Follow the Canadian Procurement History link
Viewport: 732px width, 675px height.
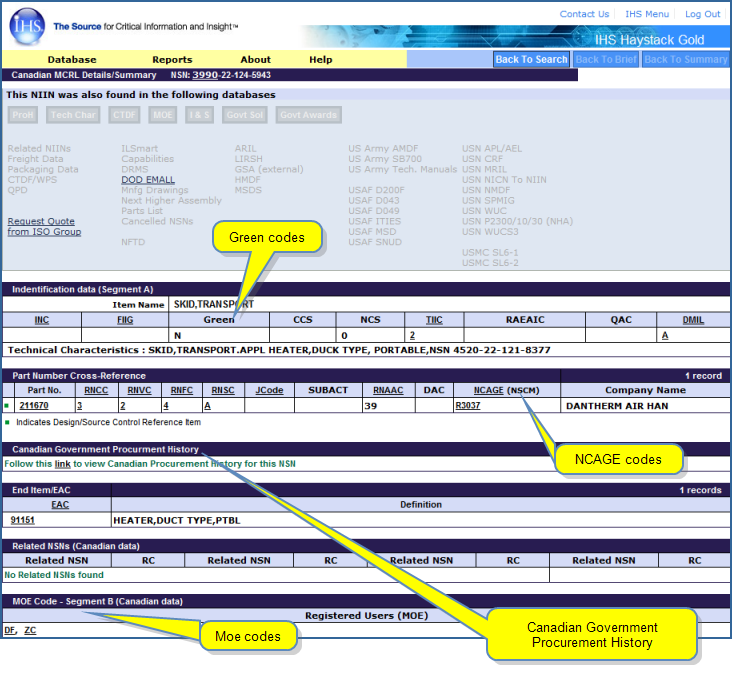tap(62, 464)
